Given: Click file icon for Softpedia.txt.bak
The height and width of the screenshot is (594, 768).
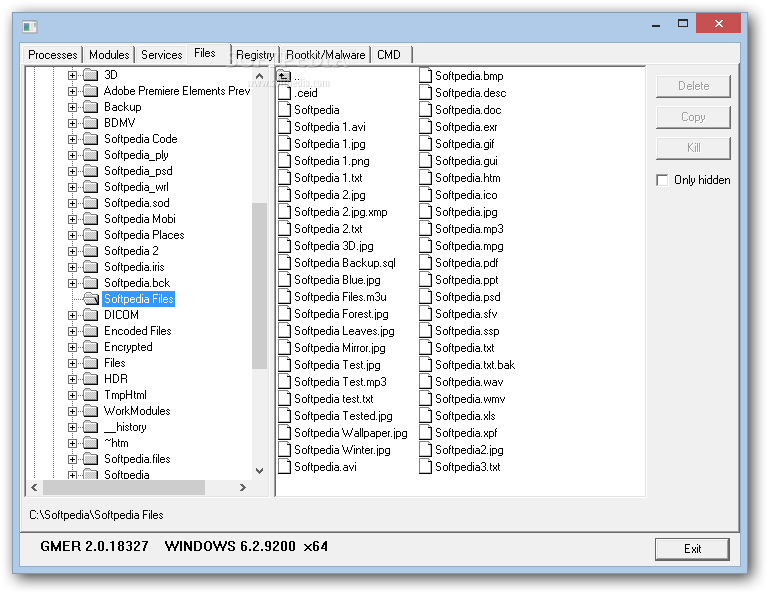Looking at the screenshot, I should (426, 365).
